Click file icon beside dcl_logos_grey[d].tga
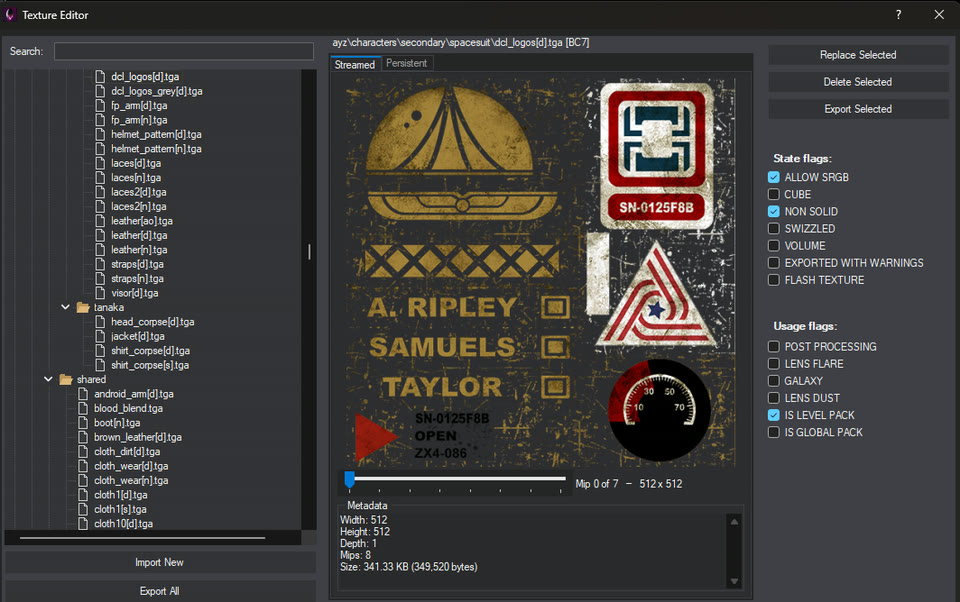Image resolution: width=960 pixels, height=602 pixels. (x=100, y=91)
